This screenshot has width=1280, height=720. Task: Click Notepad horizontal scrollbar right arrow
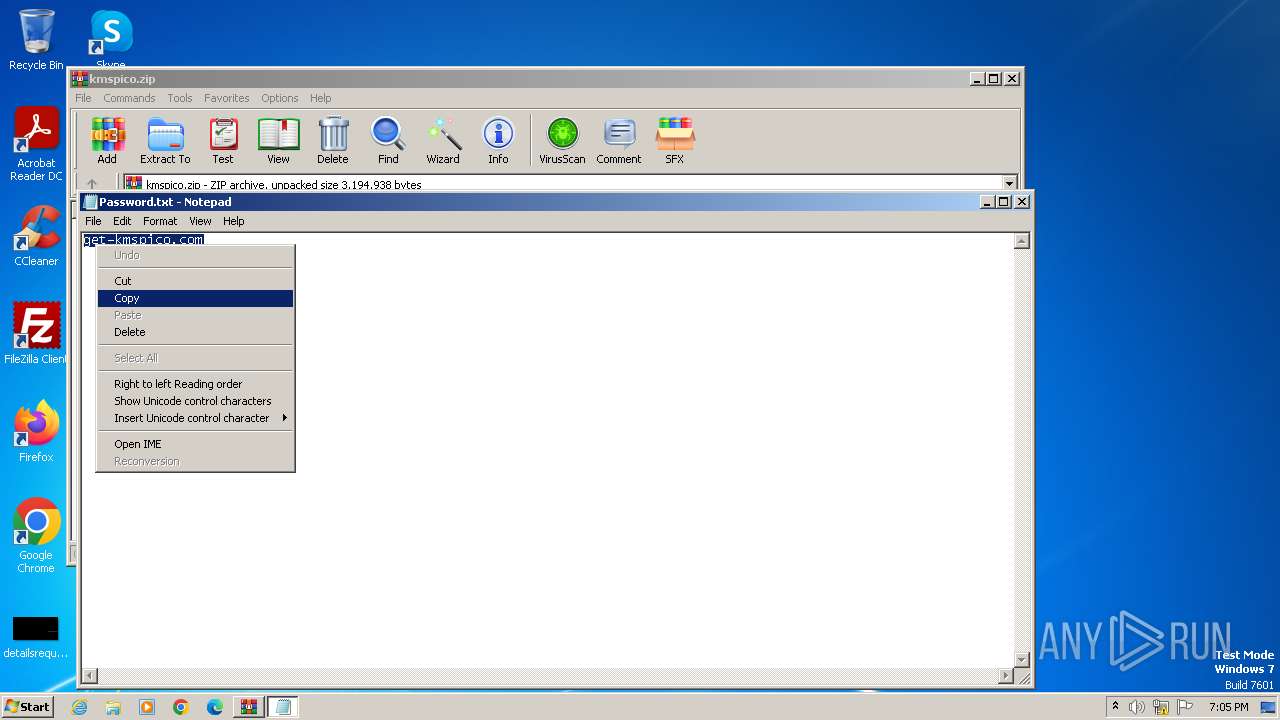pos(1006,677)
